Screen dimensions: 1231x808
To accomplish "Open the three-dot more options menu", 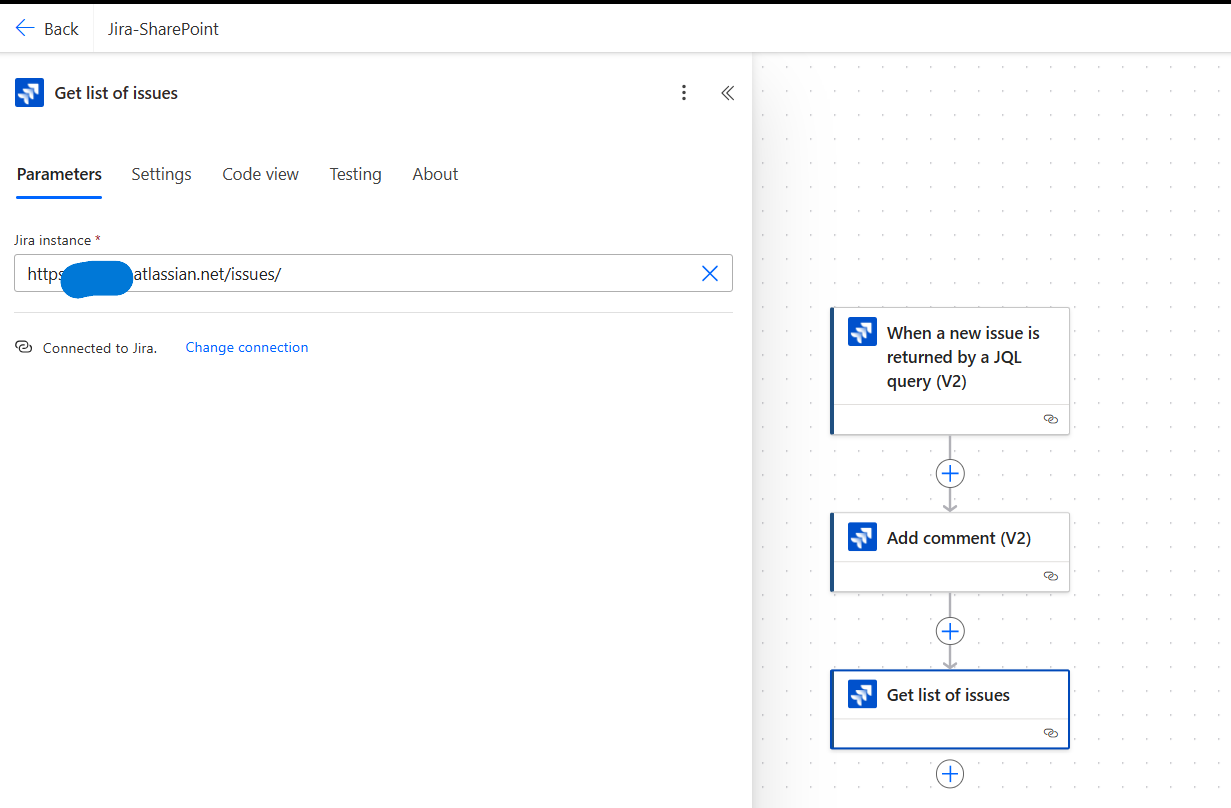I will 684,93.
